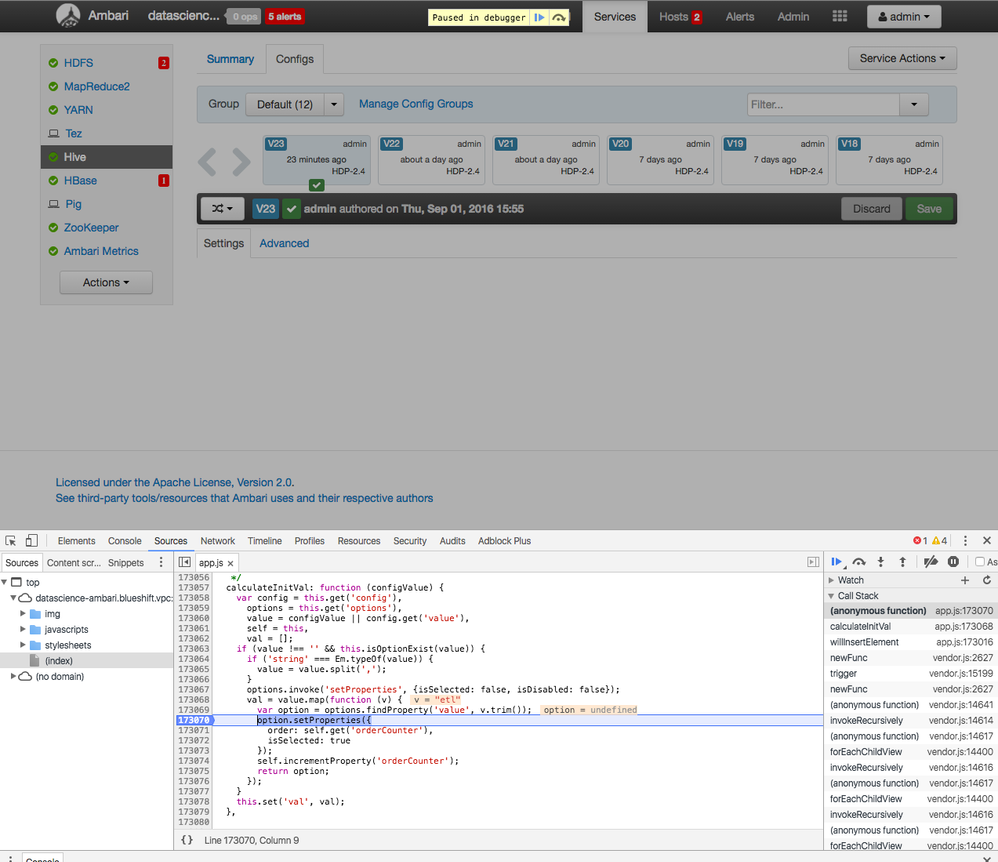
Task: Click the Discard button
Action: [871, 209]
